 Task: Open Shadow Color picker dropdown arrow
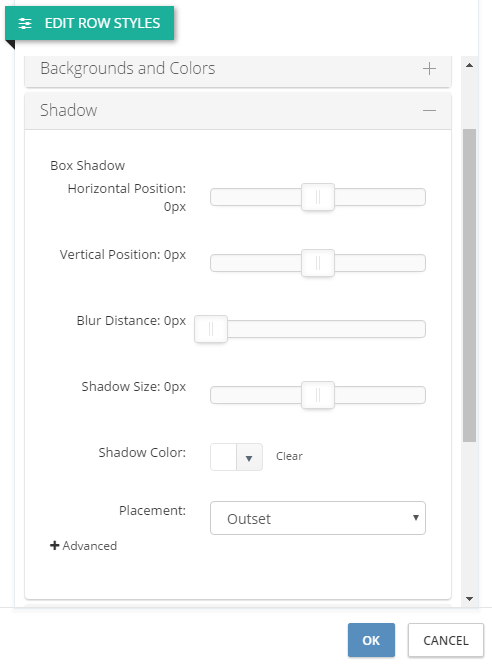tap(249, 458)
